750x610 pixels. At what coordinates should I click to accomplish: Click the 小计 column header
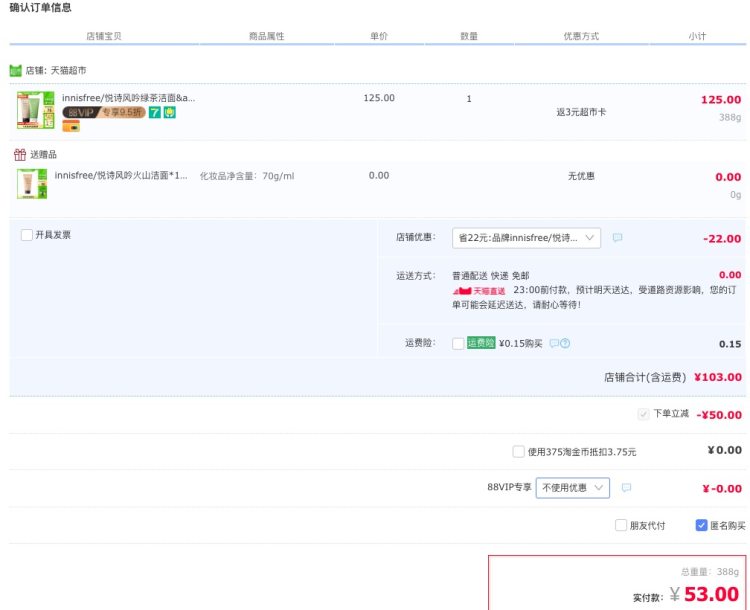pyautogui.click(x=697, y=36)
